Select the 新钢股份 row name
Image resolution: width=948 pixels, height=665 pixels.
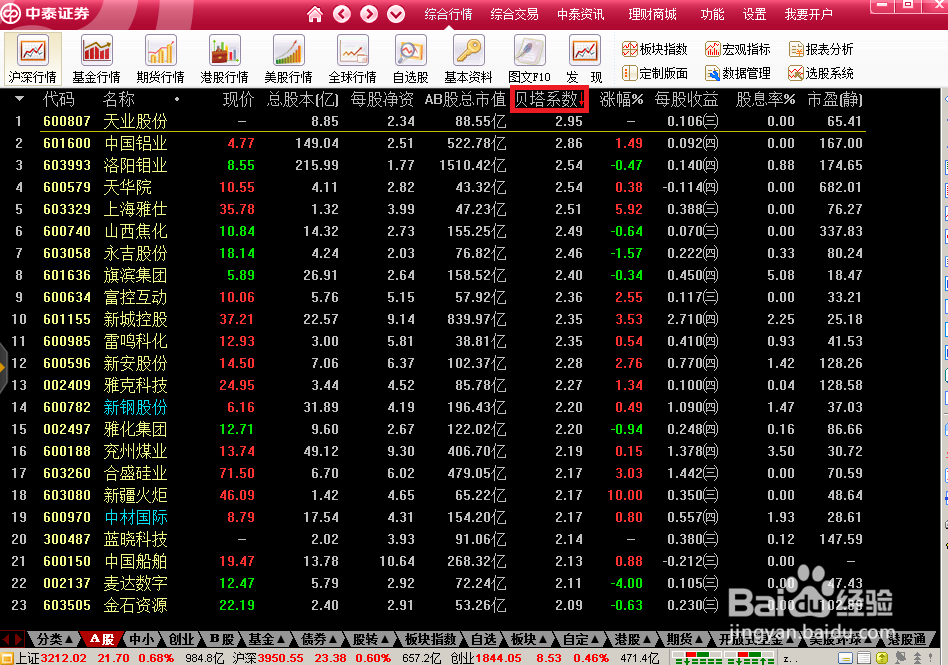coord(135,407)
